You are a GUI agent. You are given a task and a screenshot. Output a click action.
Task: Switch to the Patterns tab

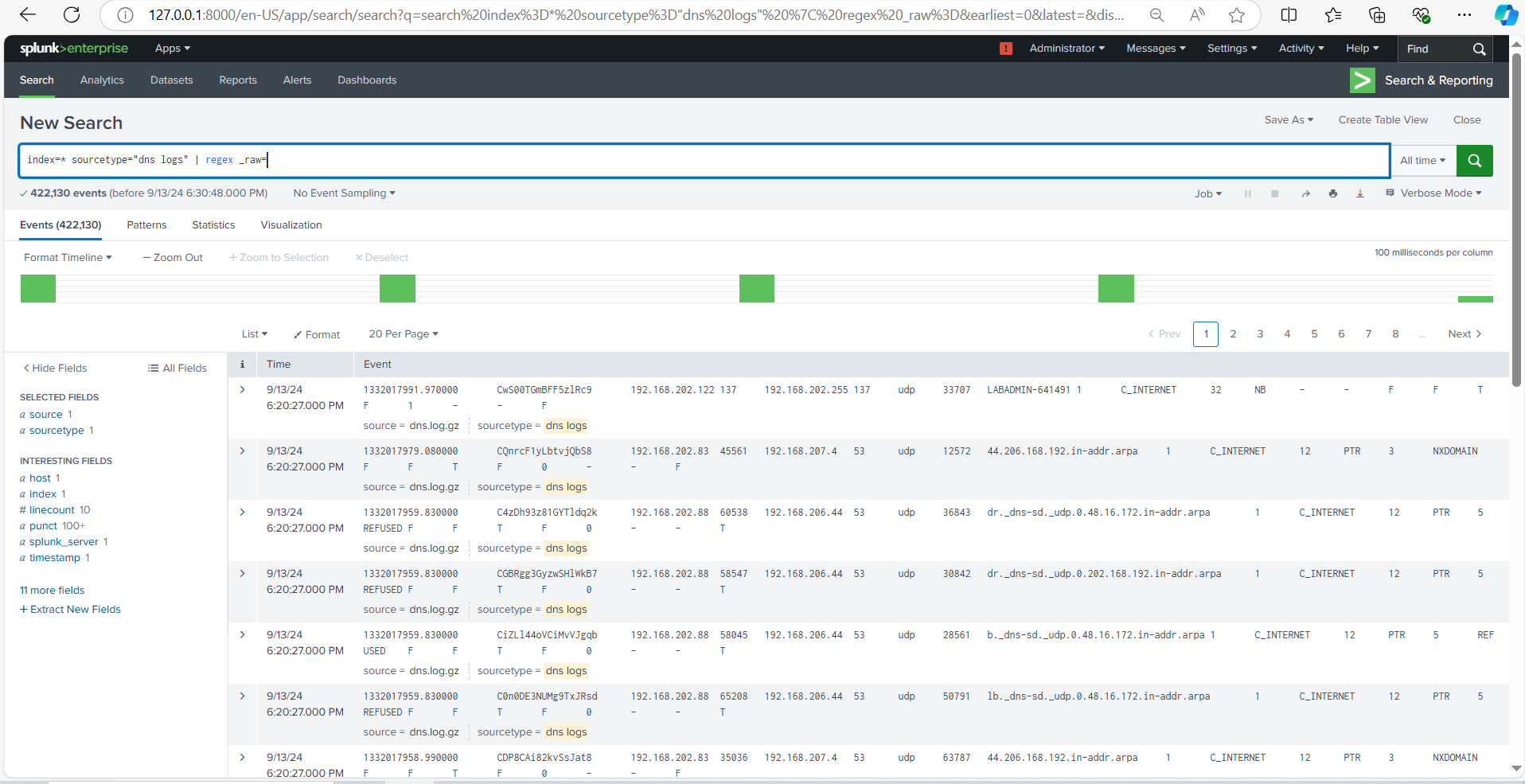146,224
